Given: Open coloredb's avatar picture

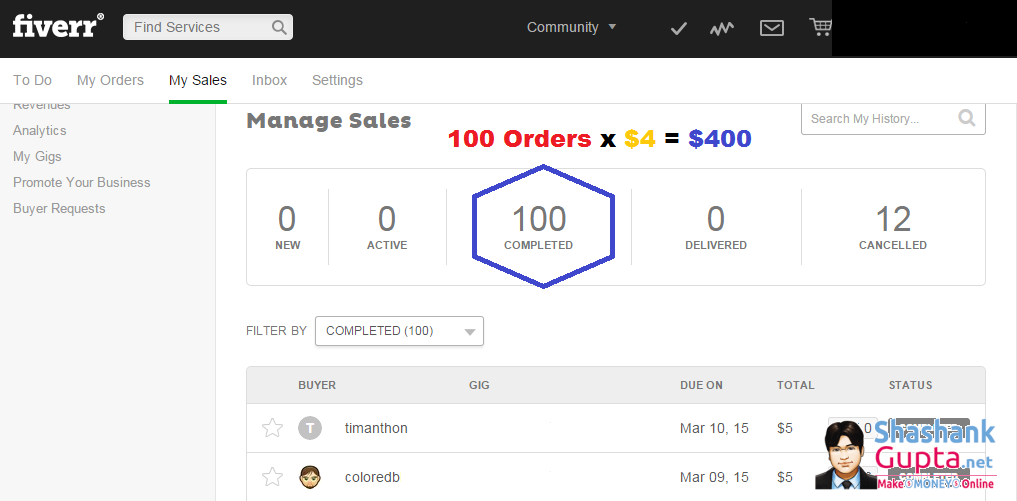Looking at the screenshot, I should (310, 477).
